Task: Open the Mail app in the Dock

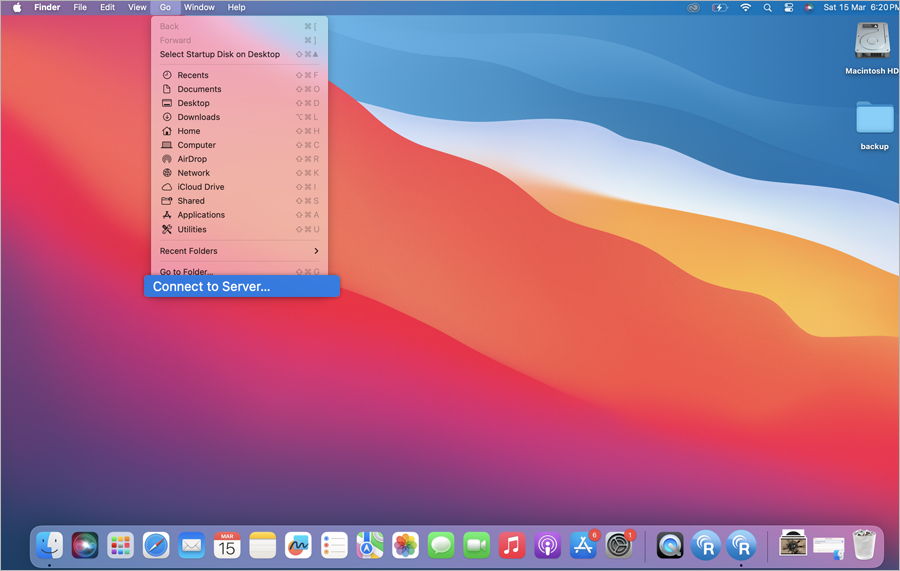Action: tap(192, 545)
